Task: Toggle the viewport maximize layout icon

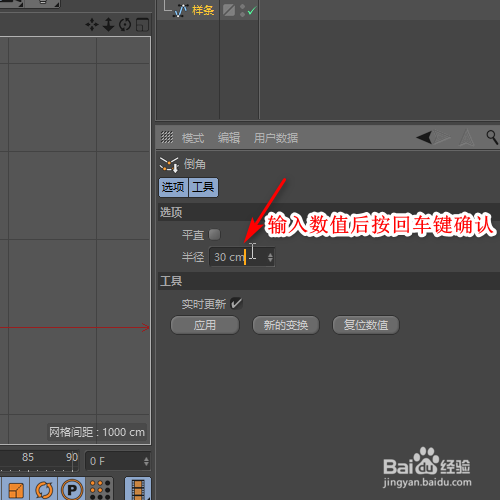Action: (142, 25)
